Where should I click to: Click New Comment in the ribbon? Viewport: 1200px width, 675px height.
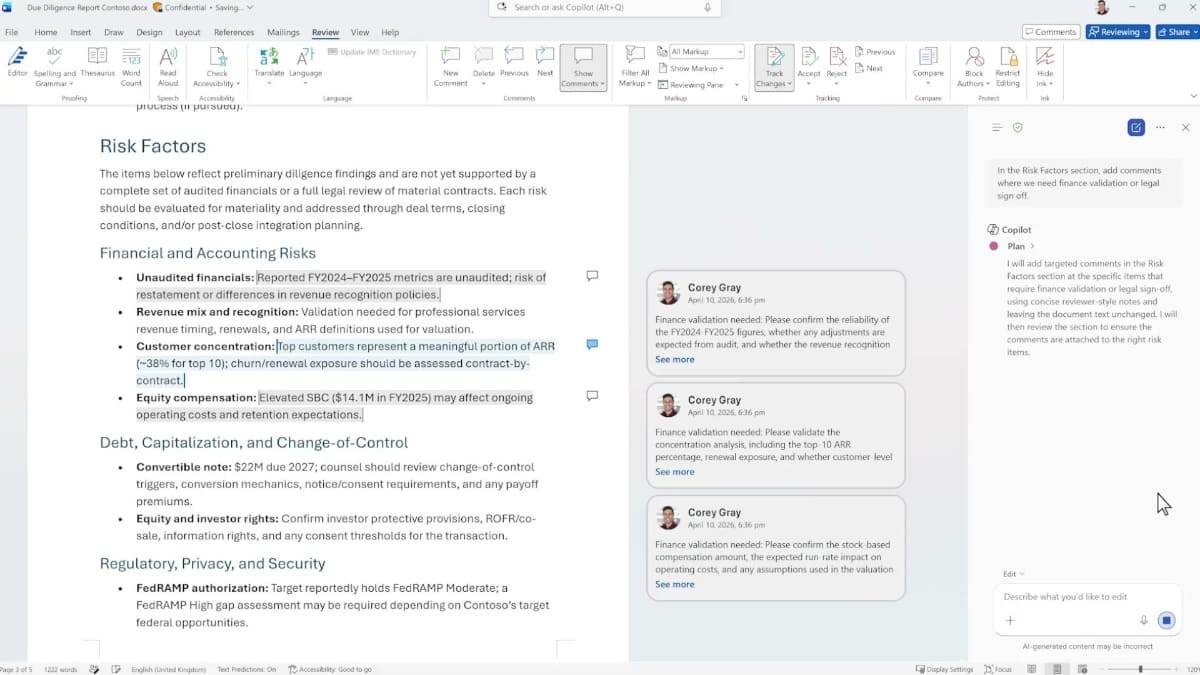(451, 66)
